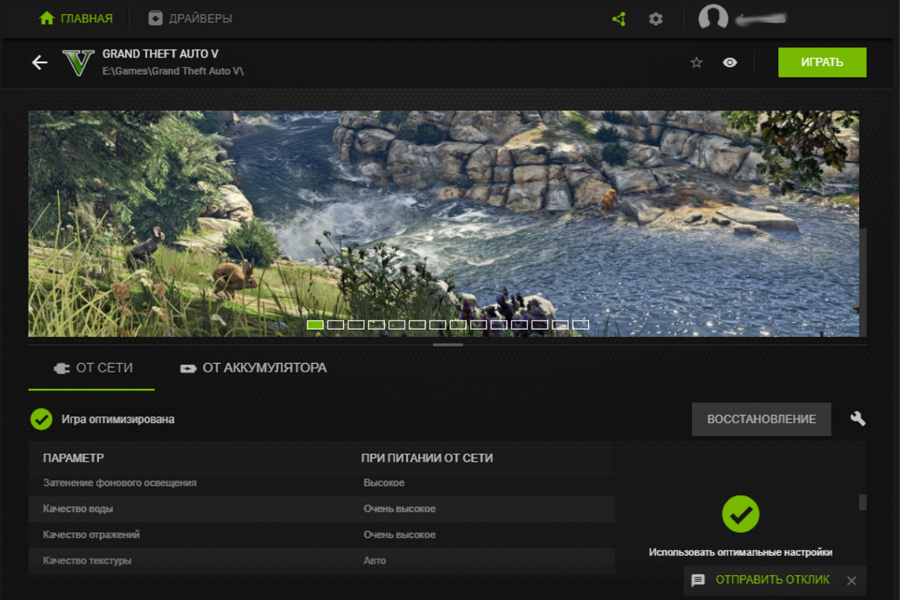
Task: Close the feedback bar with X
Action: [x=852, y=580]
